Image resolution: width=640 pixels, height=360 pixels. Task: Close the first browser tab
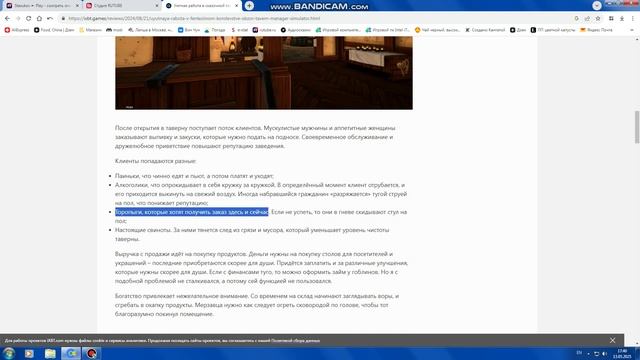coord(77,6)
